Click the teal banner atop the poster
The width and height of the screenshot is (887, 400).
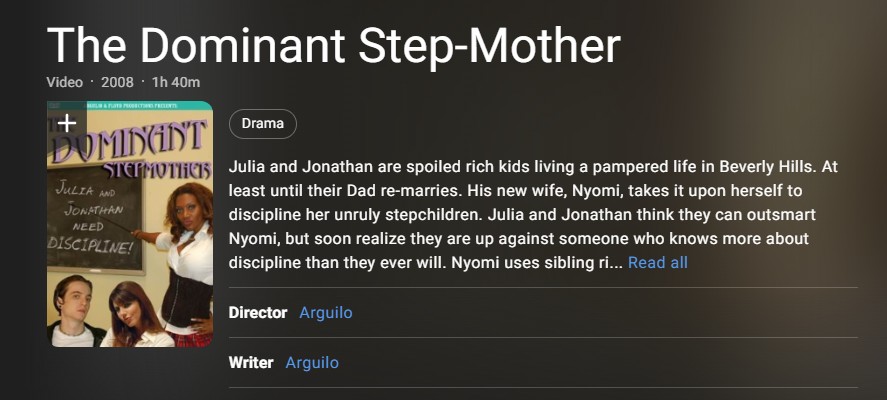pos(130,106)
